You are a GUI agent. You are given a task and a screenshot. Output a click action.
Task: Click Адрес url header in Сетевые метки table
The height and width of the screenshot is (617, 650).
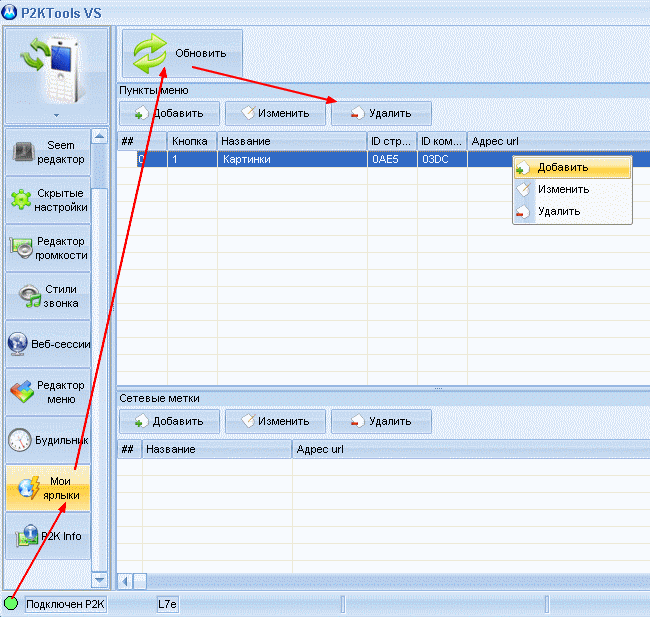point(471,449)
